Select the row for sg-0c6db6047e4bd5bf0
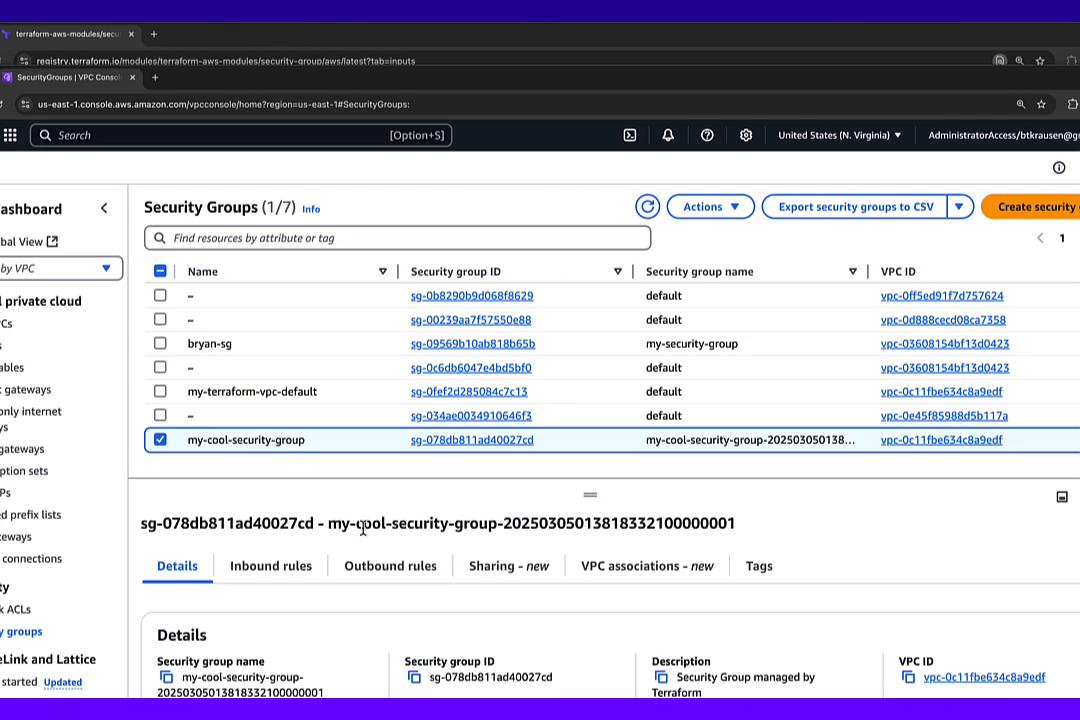Screen dimensions: 1080x720 click(x=160, y=367)
